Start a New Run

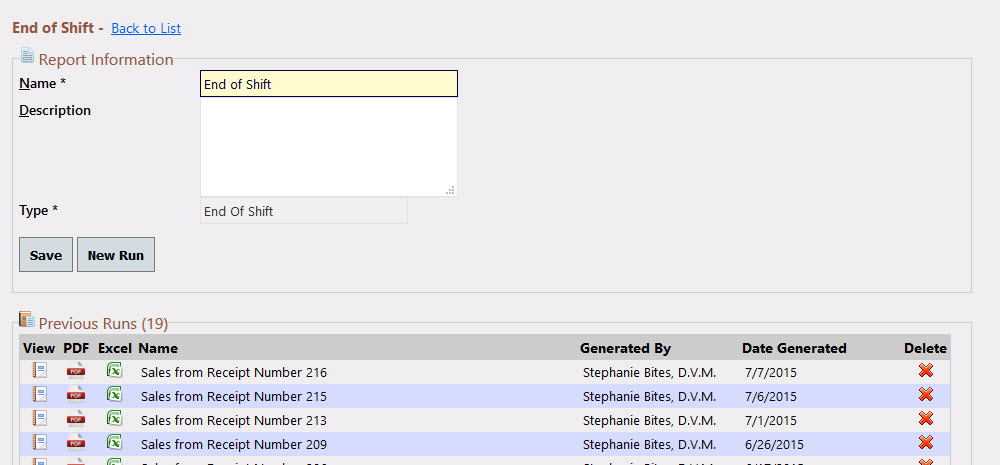pyautogui.click(x=116, y=255)
